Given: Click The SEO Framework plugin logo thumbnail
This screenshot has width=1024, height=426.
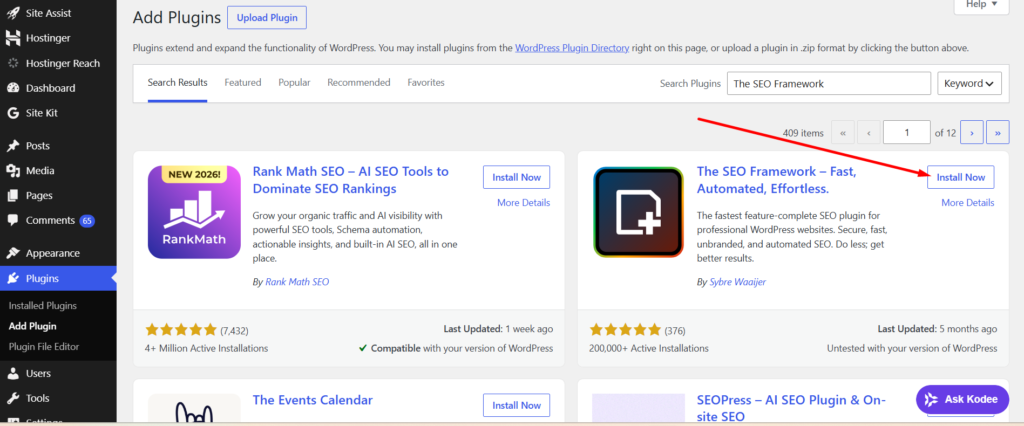Looking at the screenshot, I should pyautogui.click(x=638, y=212).
